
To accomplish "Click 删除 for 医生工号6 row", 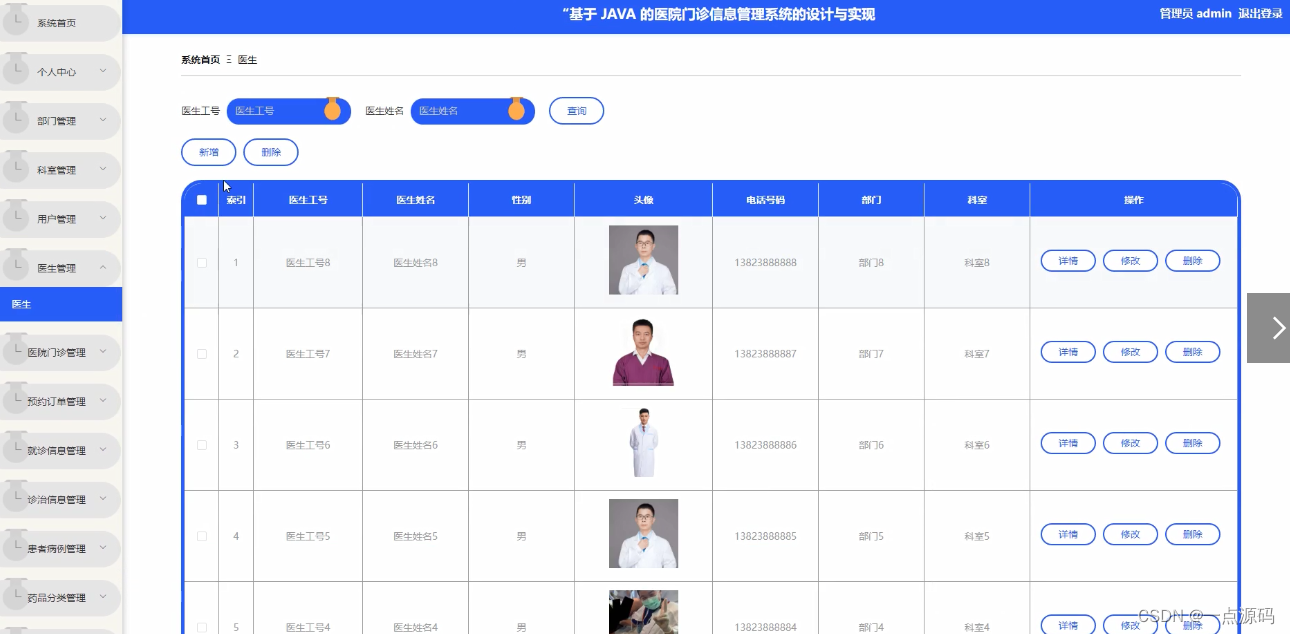I will click(x=1192, y=443).
